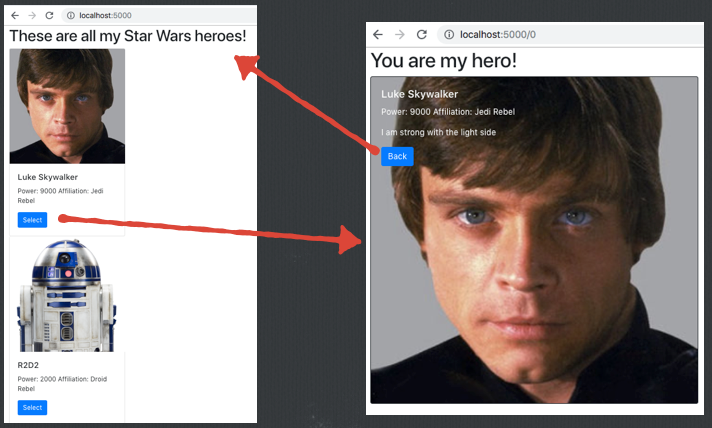Click address bar showing localhost:5000
Screen dimensions: 712x428
tap(159, 15)
